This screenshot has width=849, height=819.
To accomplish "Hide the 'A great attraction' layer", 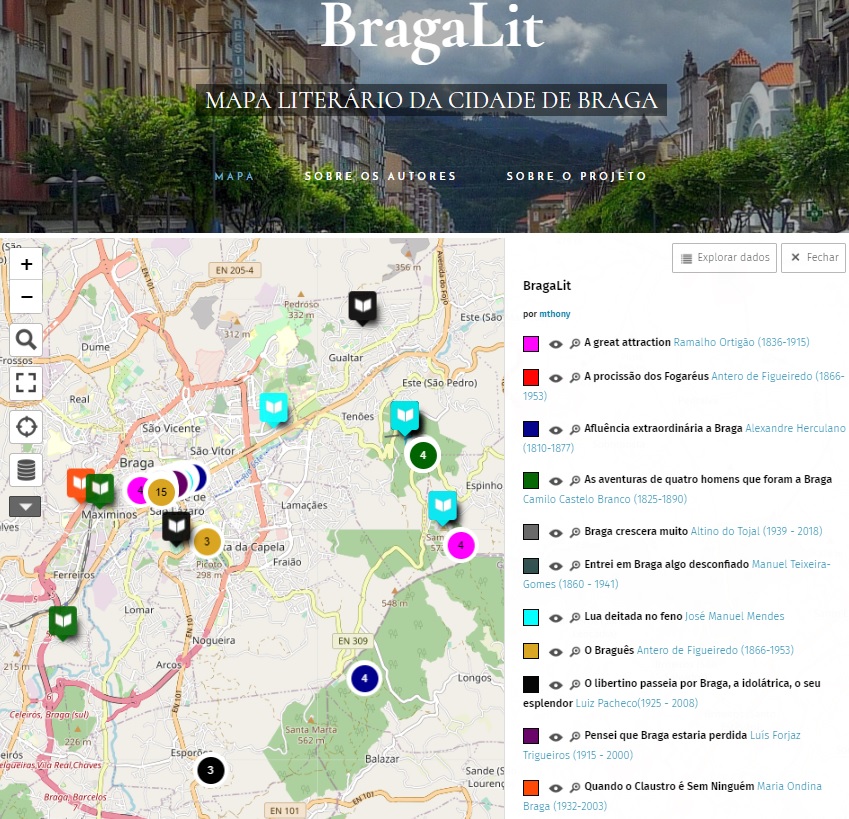I will 556,343.
